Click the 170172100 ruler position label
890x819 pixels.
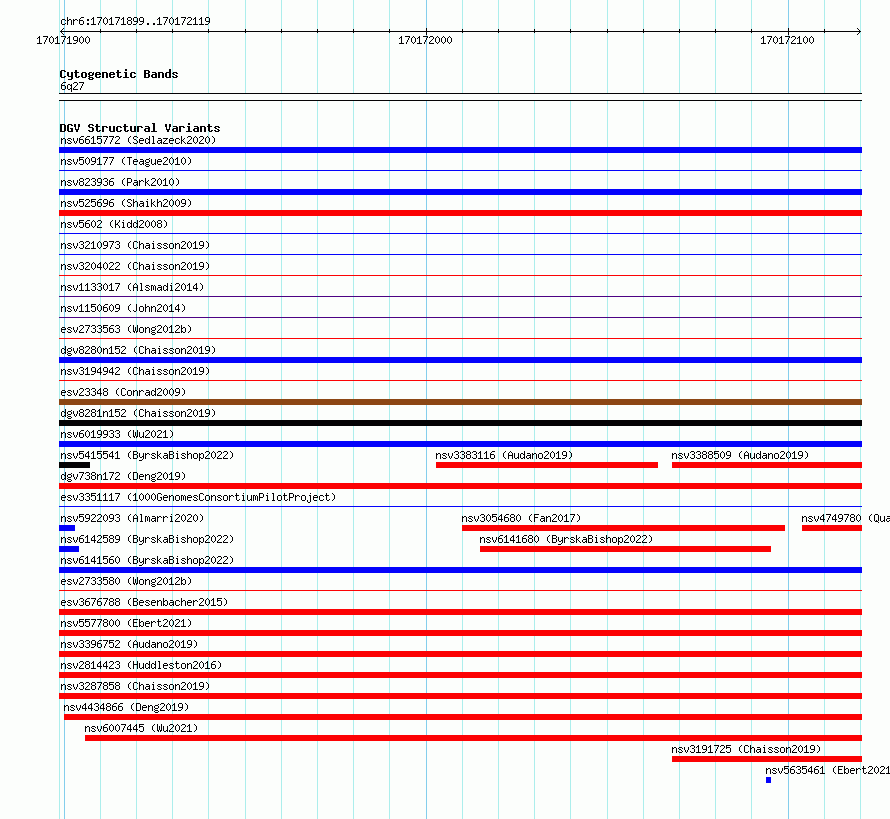pos(787,40)
